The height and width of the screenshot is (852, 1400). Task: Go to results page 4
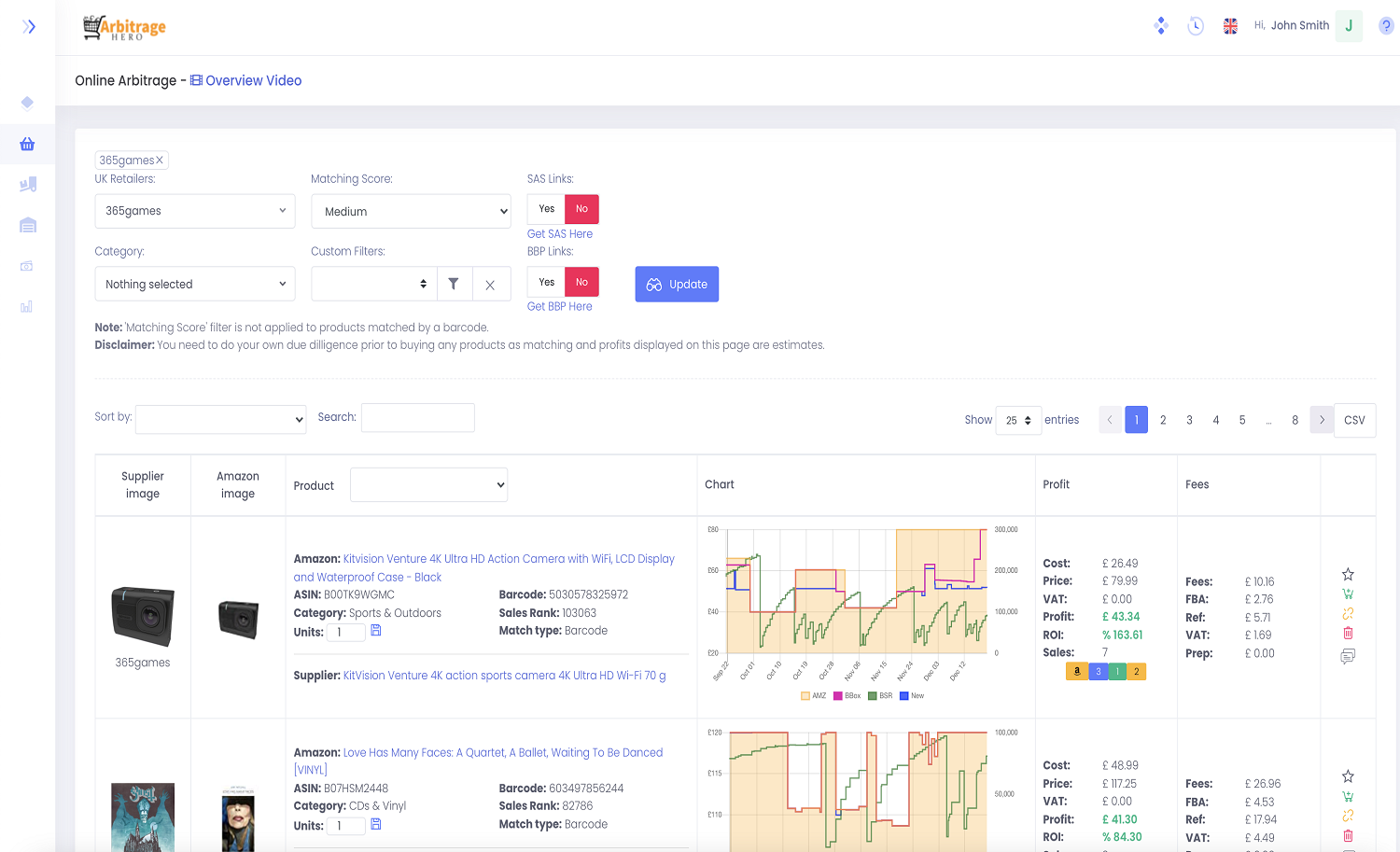pos(1215,420)
